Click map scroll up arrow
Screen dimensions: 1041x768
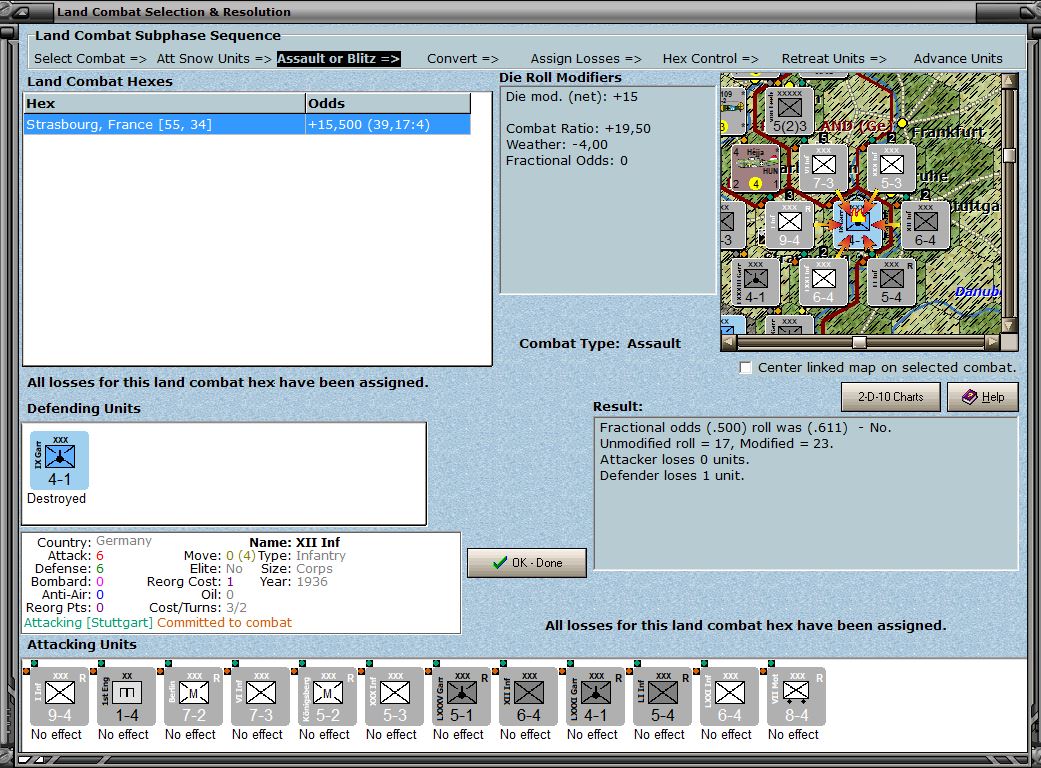(x=1009, y=81)
